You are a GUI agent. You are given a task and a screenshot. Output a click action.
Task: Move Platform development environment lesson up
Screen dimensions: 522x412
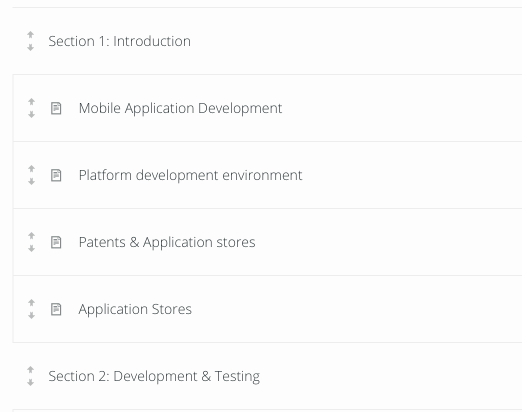coord(31,169)
